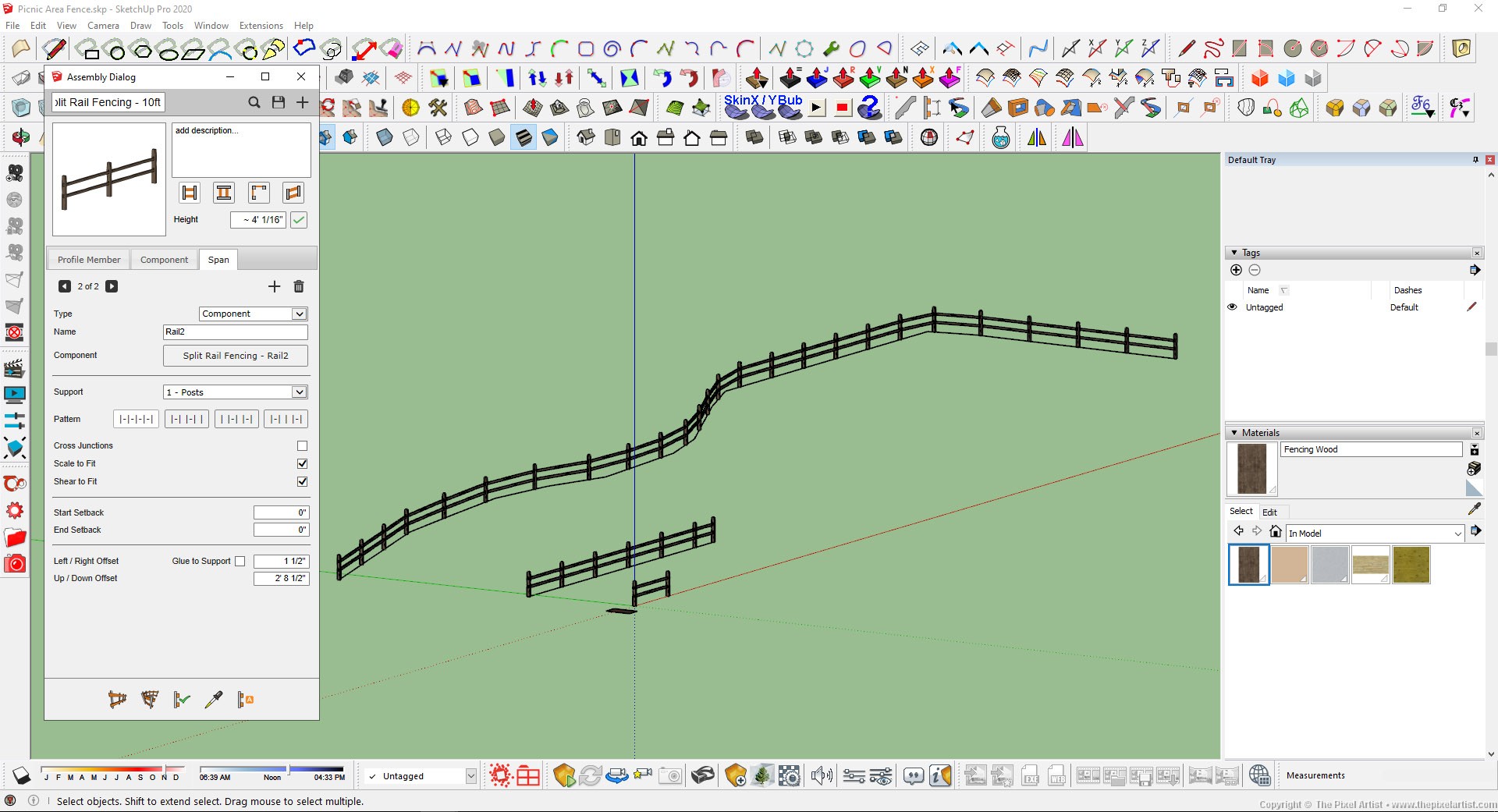Select the eyedropper tool in Assembly Dialog
Screen dimensions: 1498x812
point(213,700)
